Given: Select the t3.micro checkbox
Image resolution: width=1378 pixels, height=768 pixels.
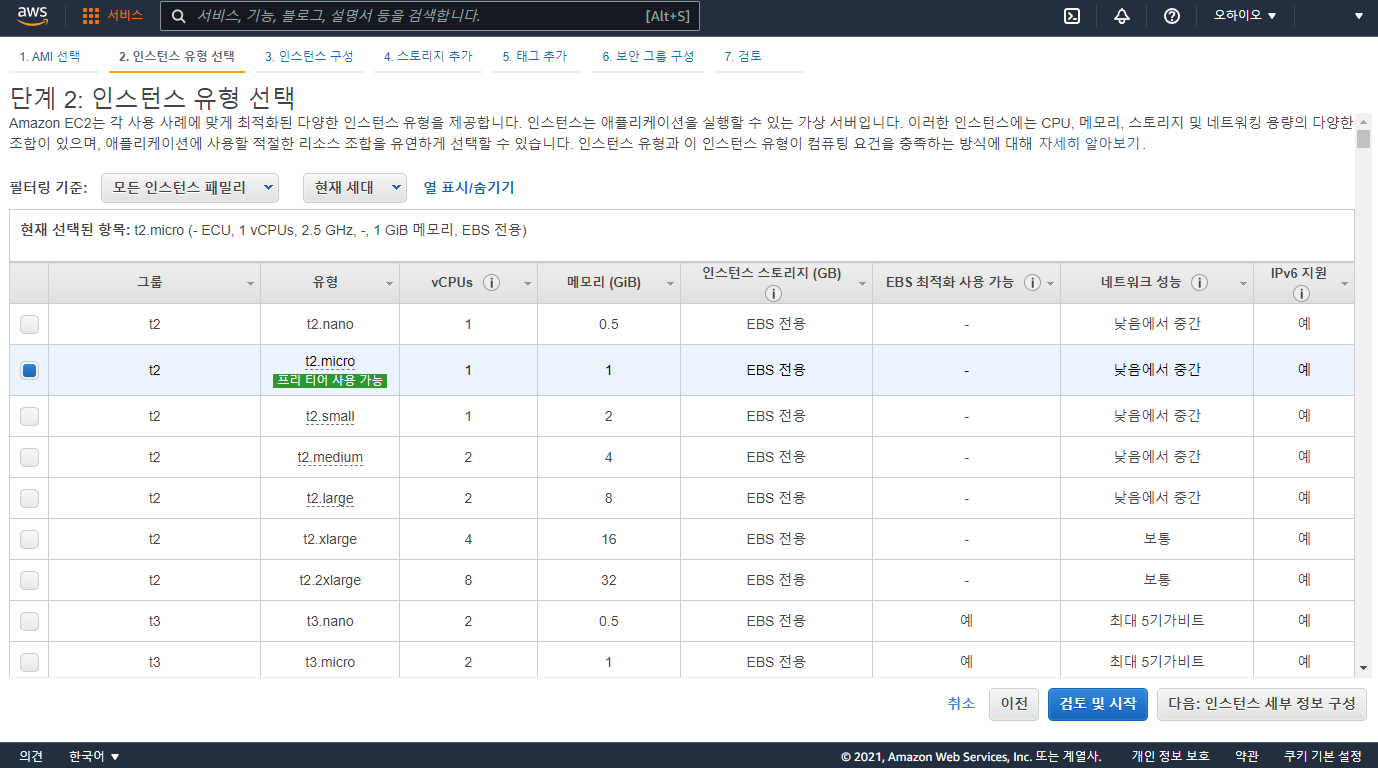Looking at the screenshot, I should coord(29,662).
